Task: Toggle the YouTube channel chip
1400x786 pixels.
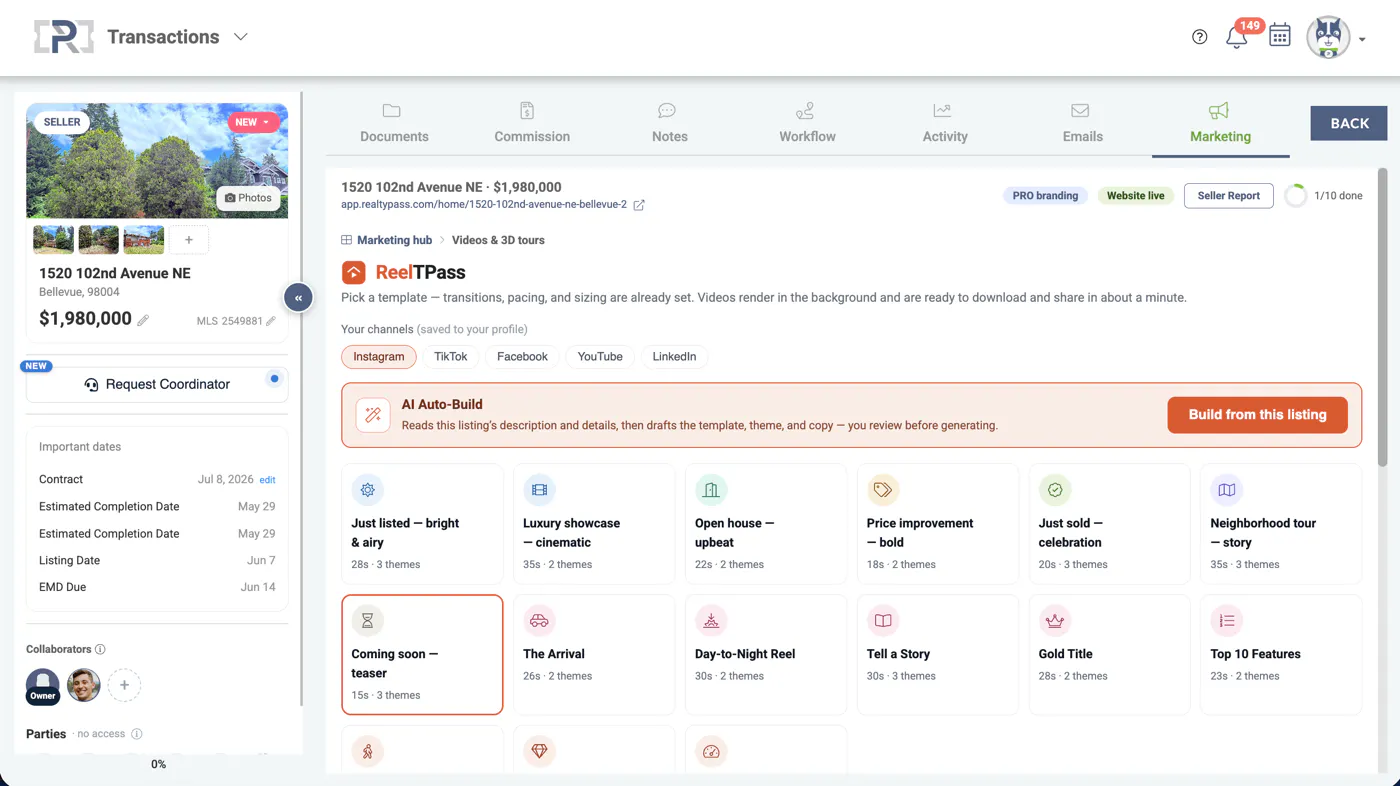Action: coord(600,357)
